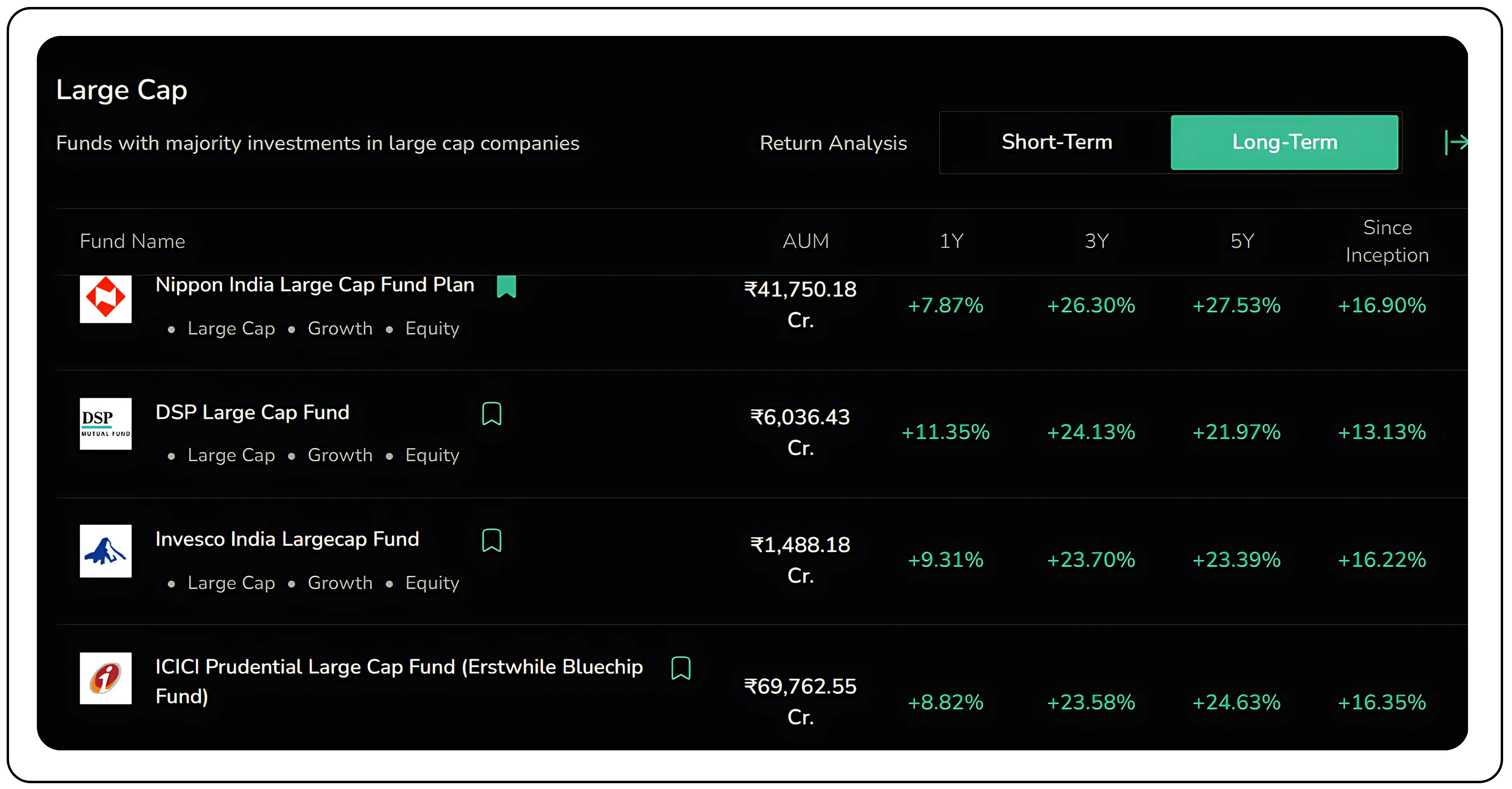
Task: Click DSP's AUM value ₹6,036.43 Cr.
Action: click(x=800, y=432)
